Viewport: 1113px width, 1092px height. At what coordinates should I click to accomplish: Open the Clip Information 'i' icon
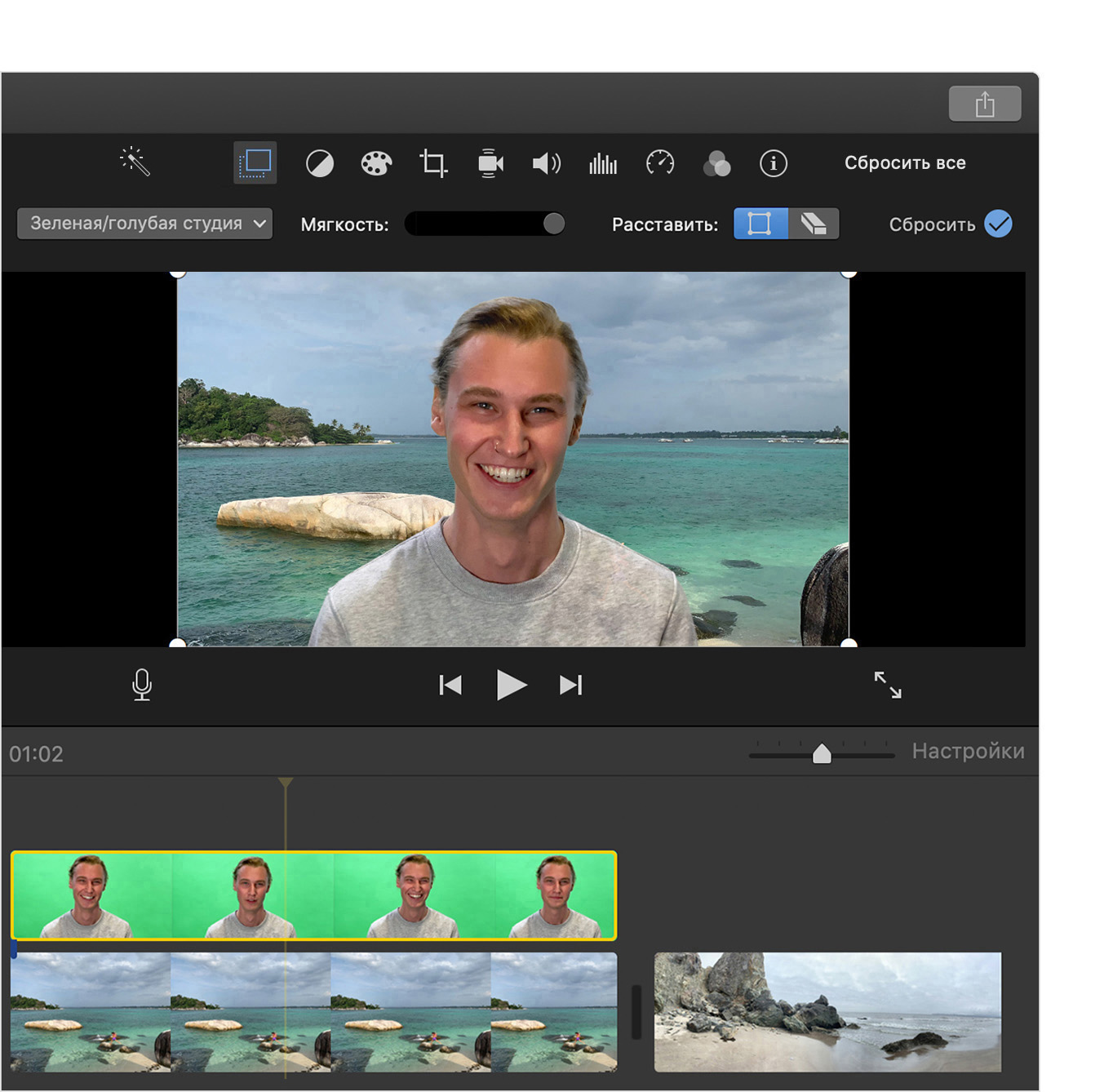coord(774,164)
